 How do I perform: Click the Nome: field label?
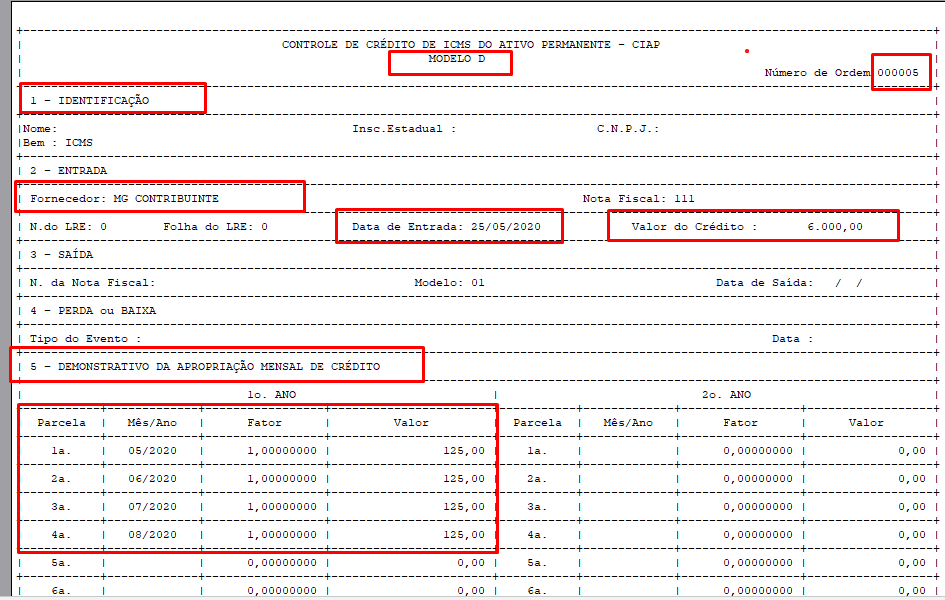40,129
